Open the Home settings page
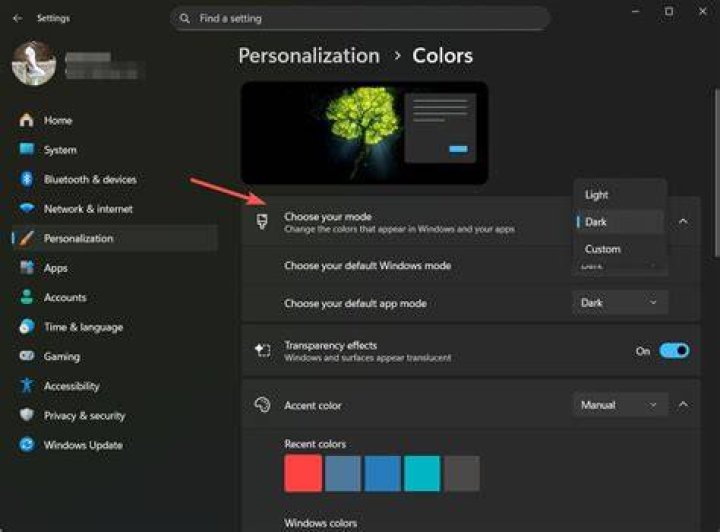The width and height of the screenshot is (720, 532). [115, 120]
